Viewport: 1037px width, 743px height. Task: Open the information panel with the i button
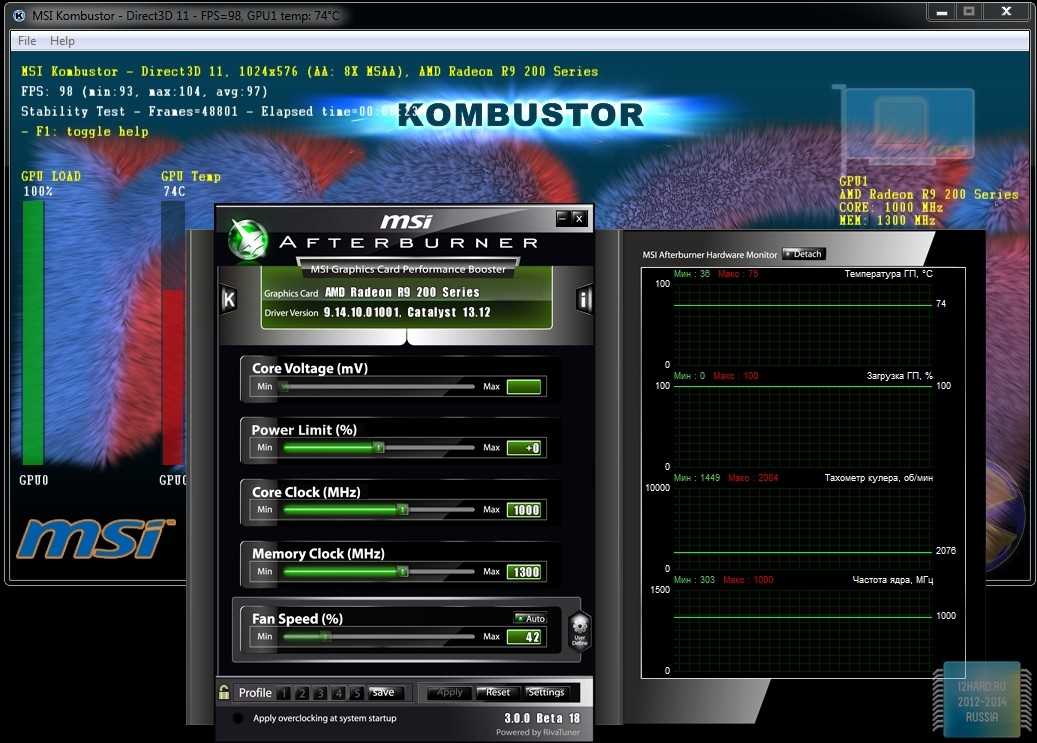coord(585,299)
